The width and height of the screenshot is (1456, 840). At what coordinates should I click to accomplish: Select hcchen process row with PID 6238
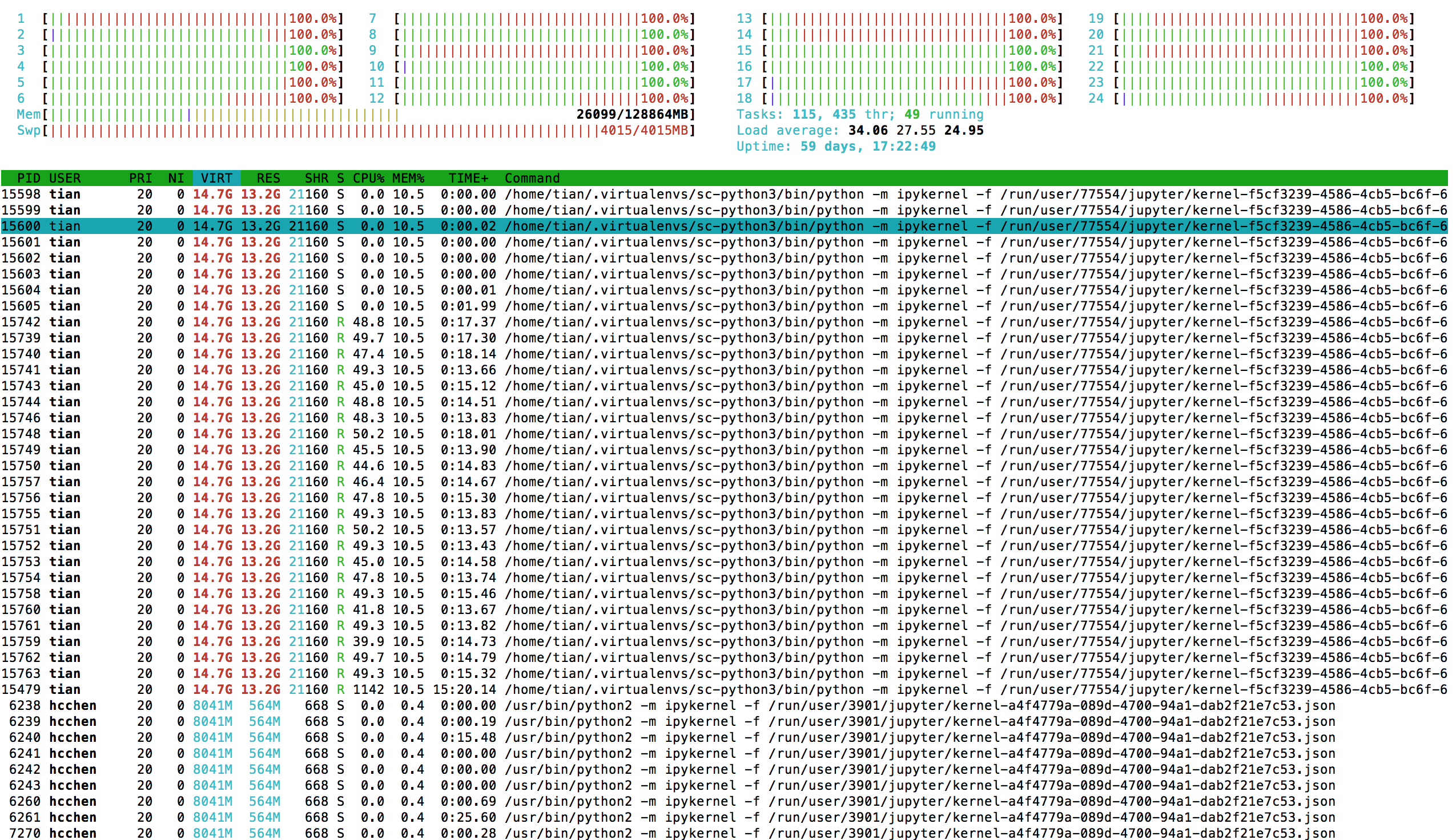(x=724, y=705)
